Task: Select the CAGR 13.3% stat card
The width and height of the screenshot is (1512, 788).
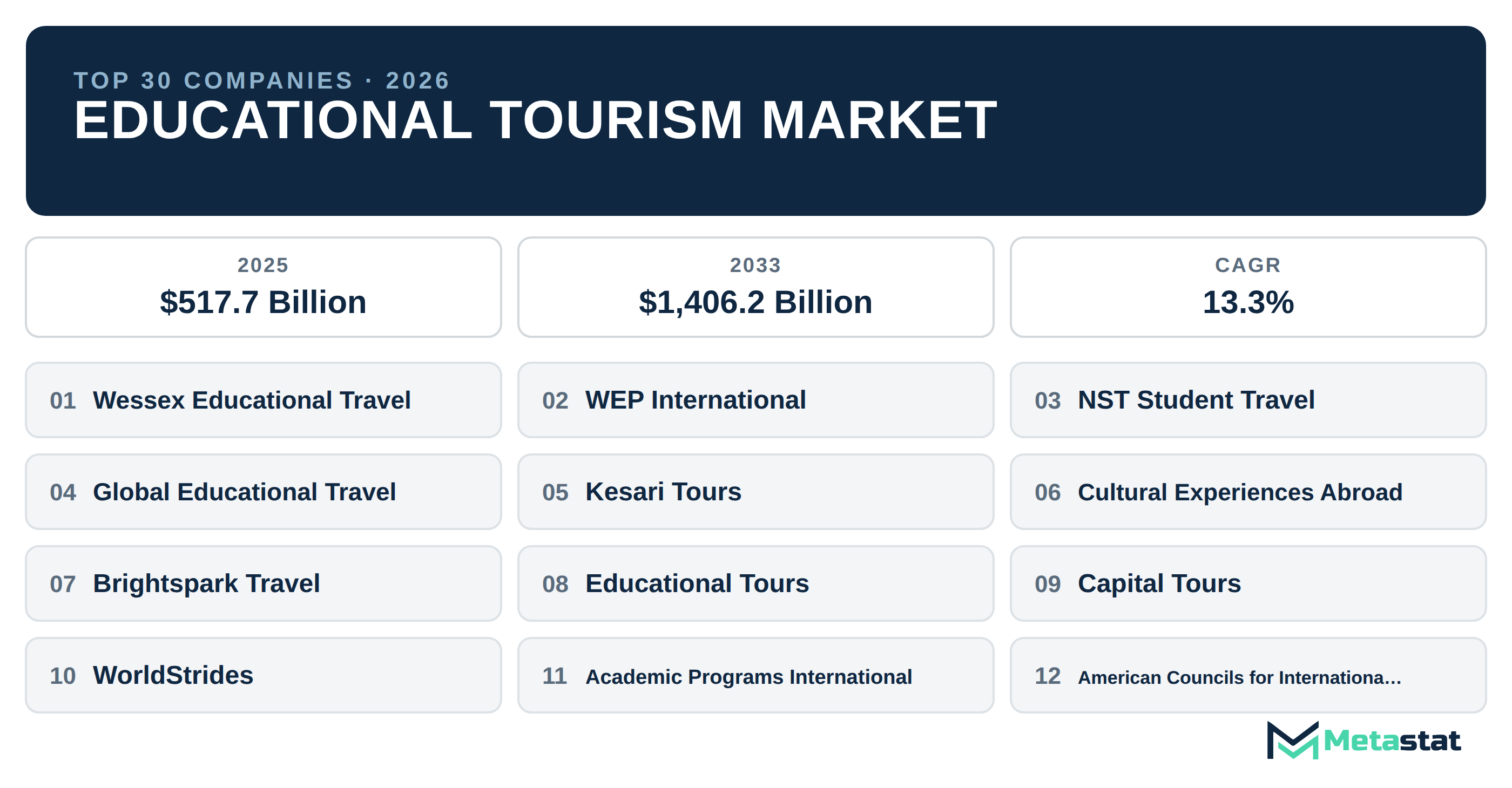Action: click(x=1248, y=288)
